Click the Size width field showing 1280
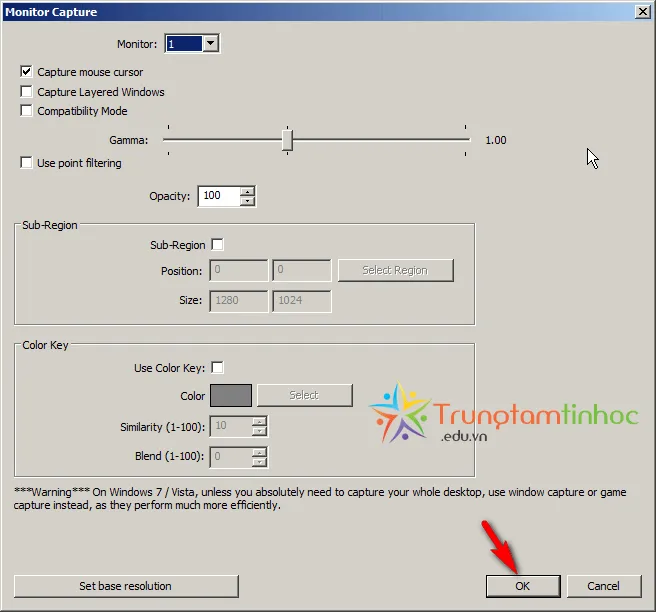 coord(238,300)
